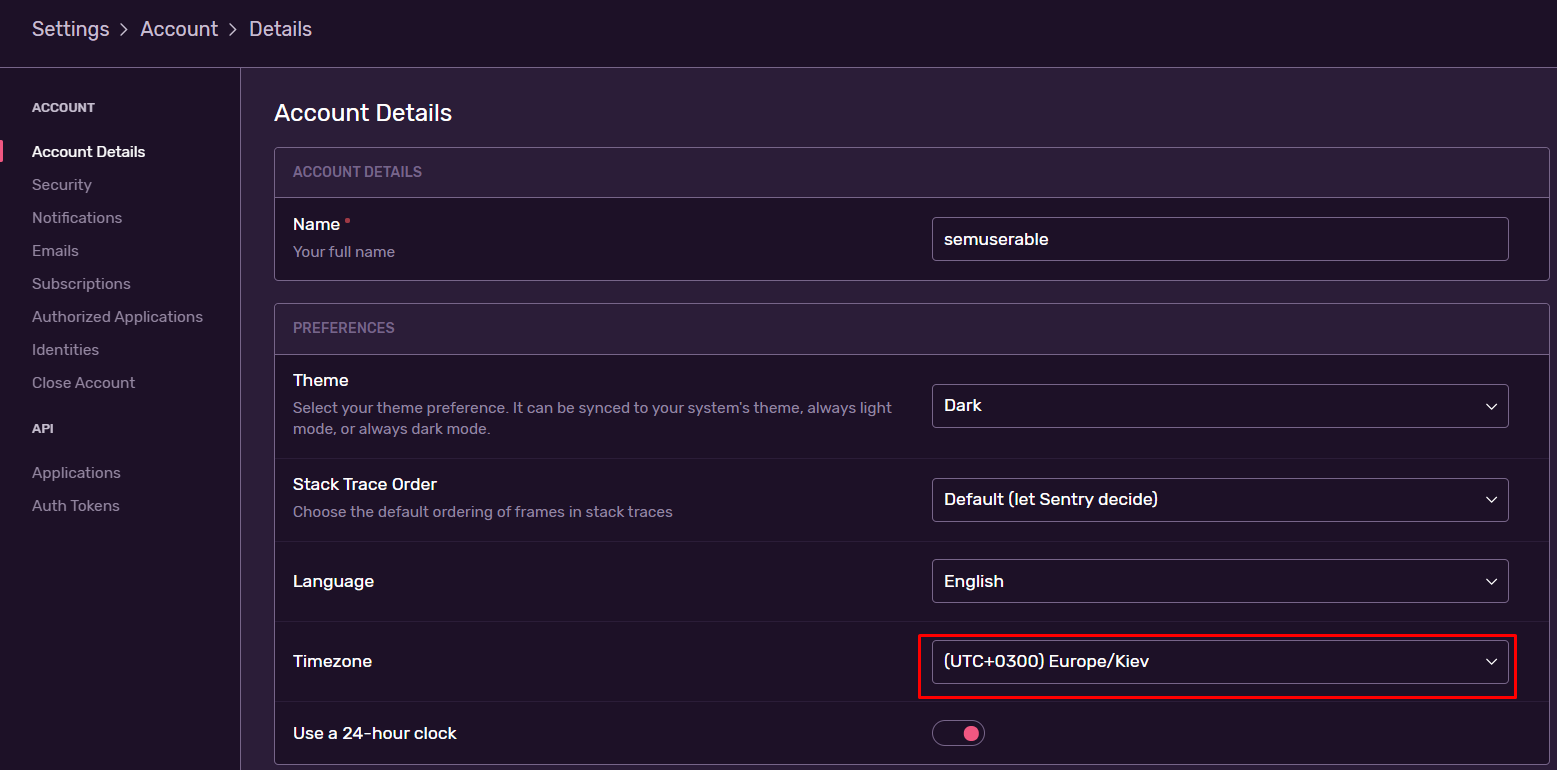The image size is (1557, 770).
Task: Disable the 24-hour clock toggle
Action: coord(957,732)
